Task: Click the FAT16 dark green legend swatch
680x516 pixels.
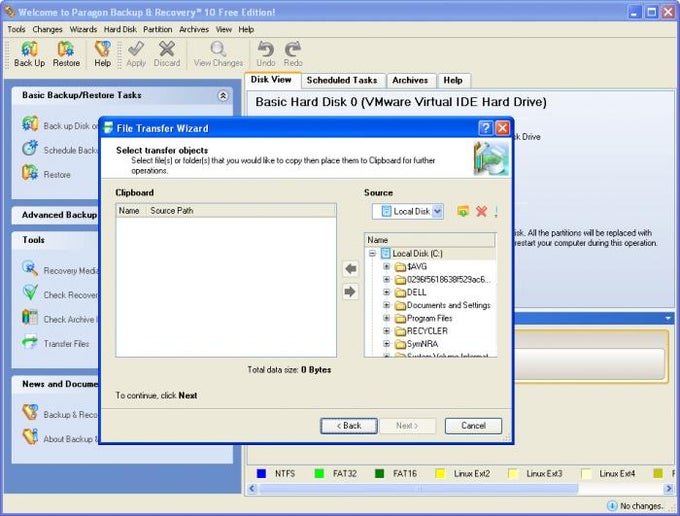Action: point(379,474)
